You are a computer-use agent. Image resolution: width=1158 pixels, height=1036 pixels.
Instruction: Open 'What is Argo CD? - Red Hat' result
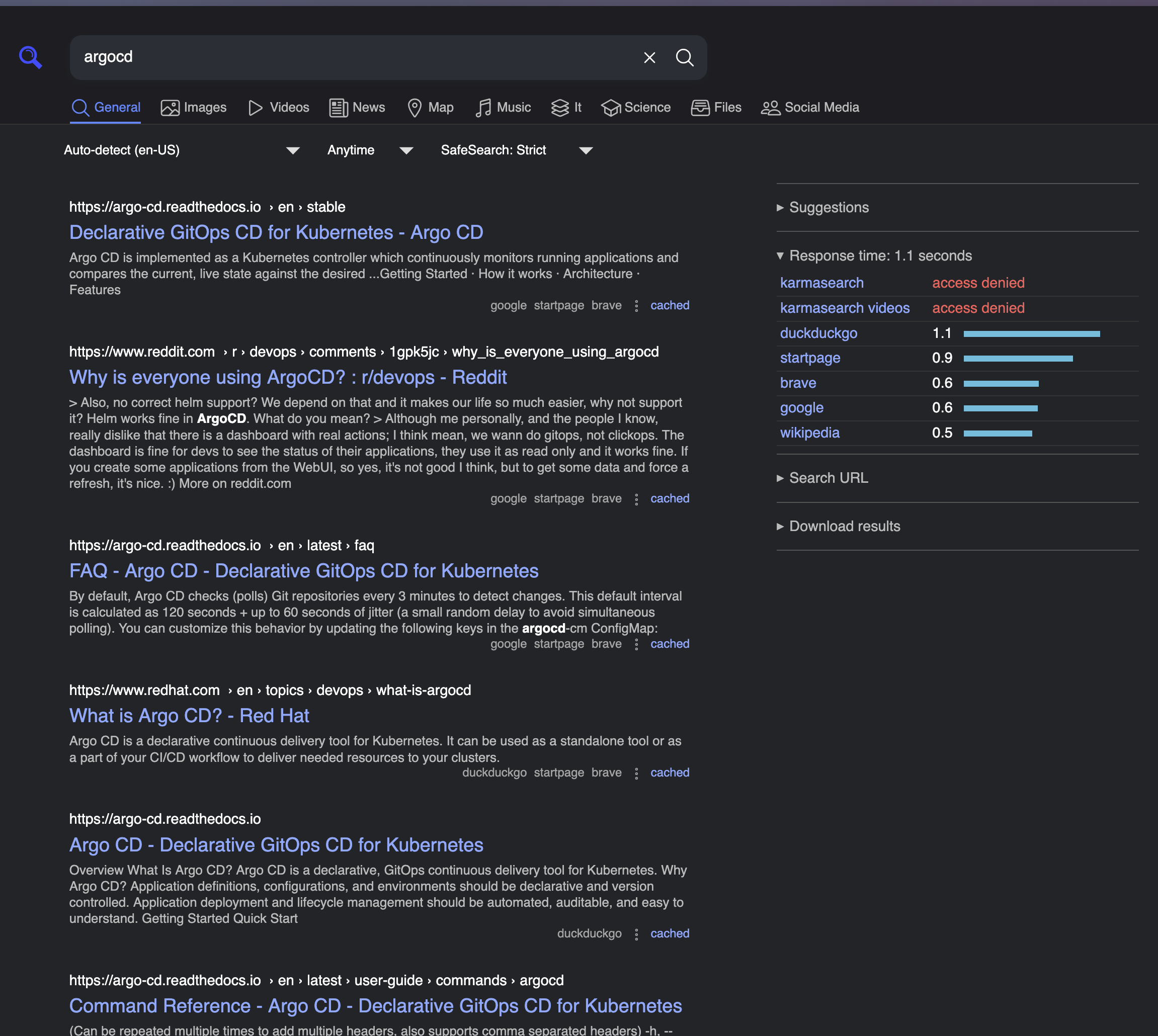(189, 716)
